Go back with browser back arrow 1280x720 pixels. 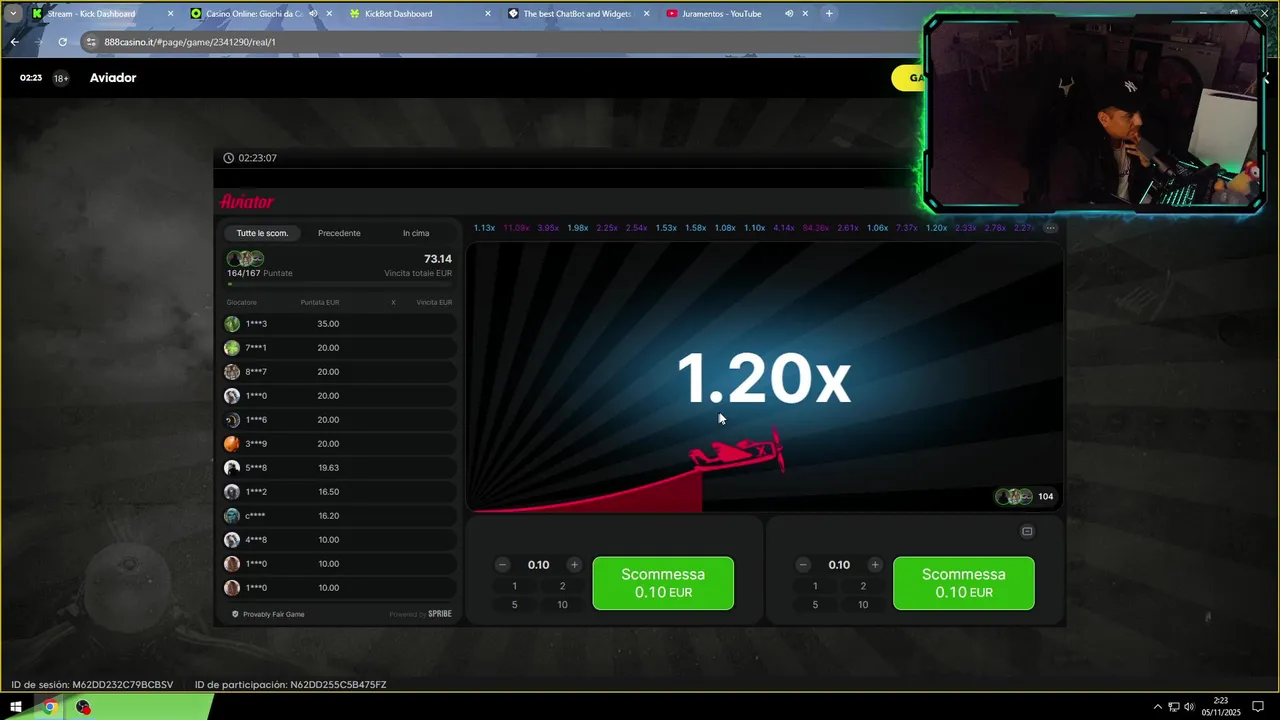click(x=14, y=42)
